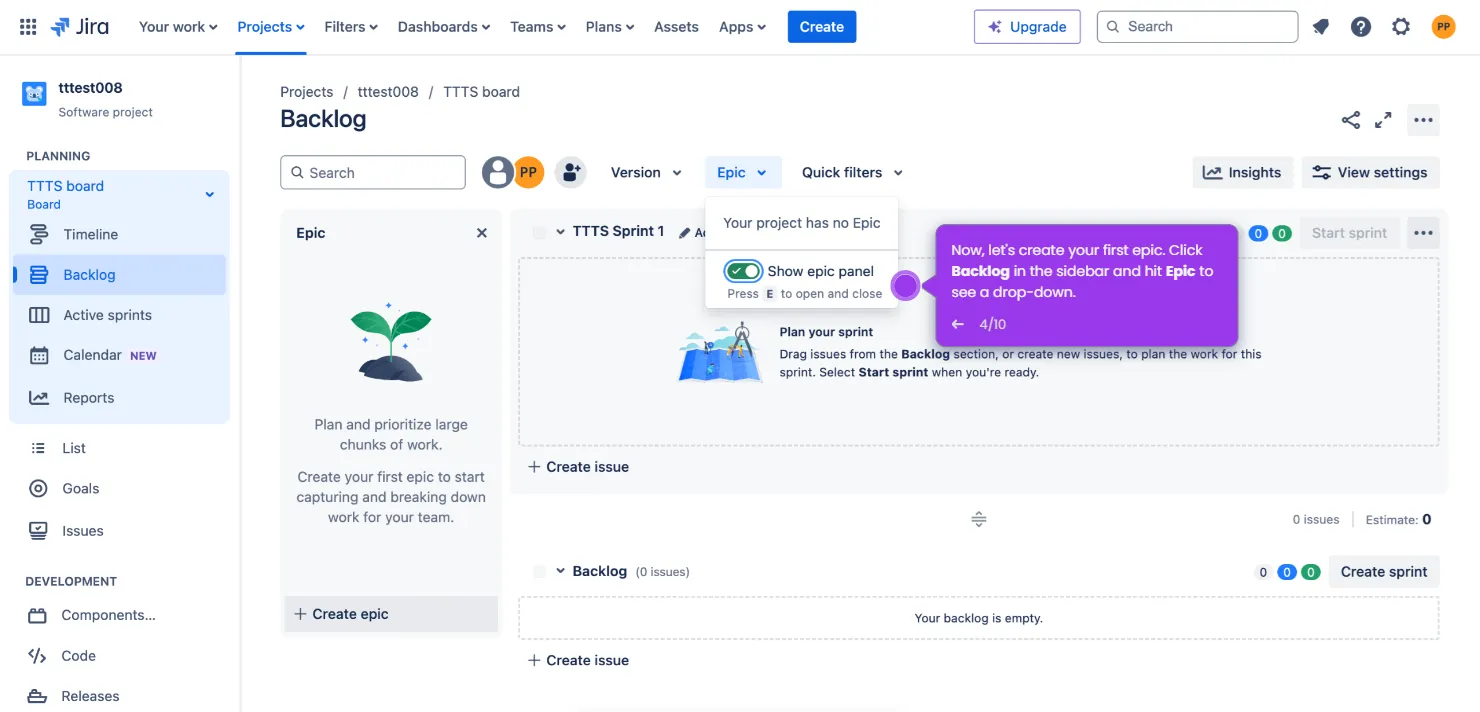The width and height of the screenshot is (1480, 712).
Task: Click the share icon on Backlog page
Action: click(1351, 120)
